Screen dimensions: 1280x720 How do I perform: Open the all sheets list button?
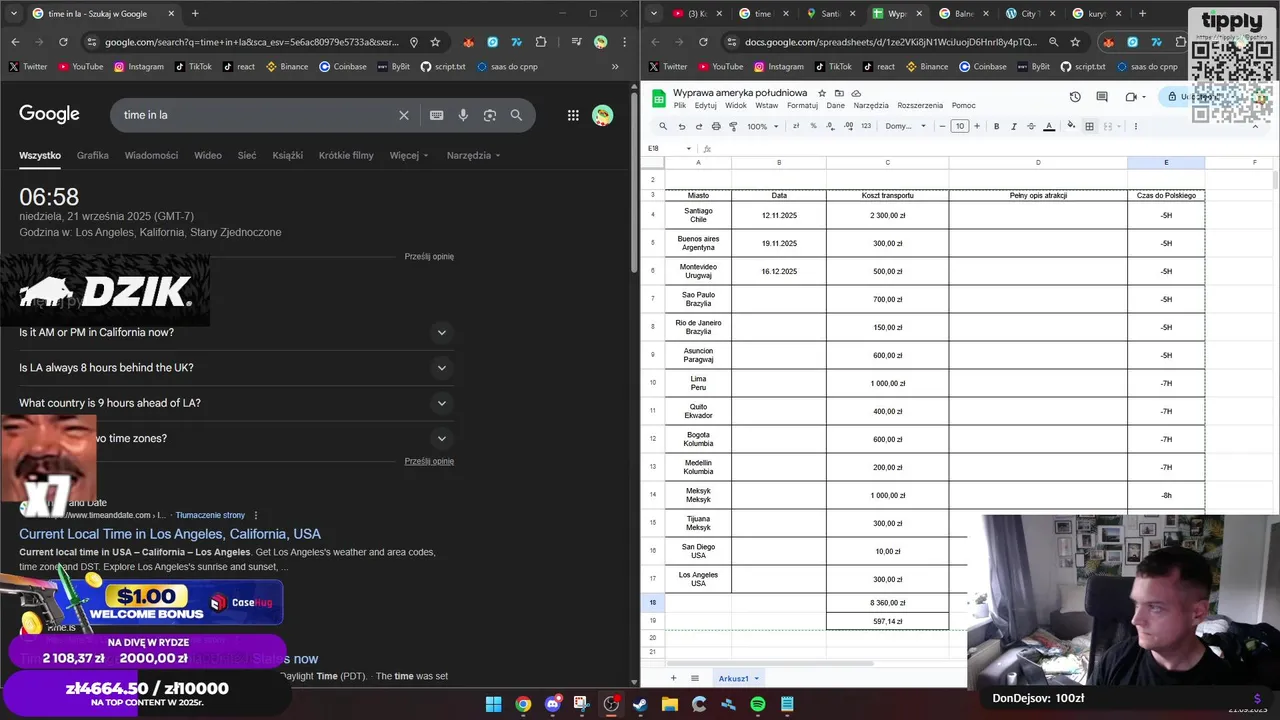tap(695, 678)
